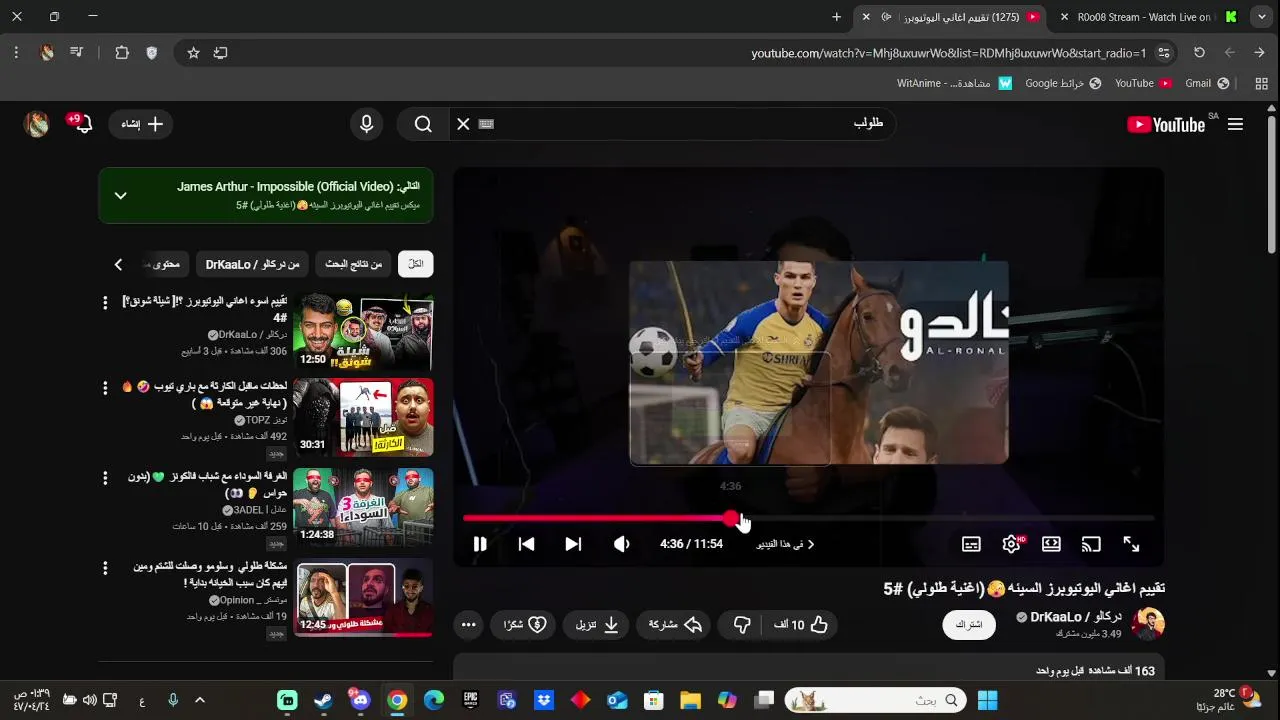The image size is (1280, 720).
Task: Open the Gmail bookmark
Action: pos(1207,83)
